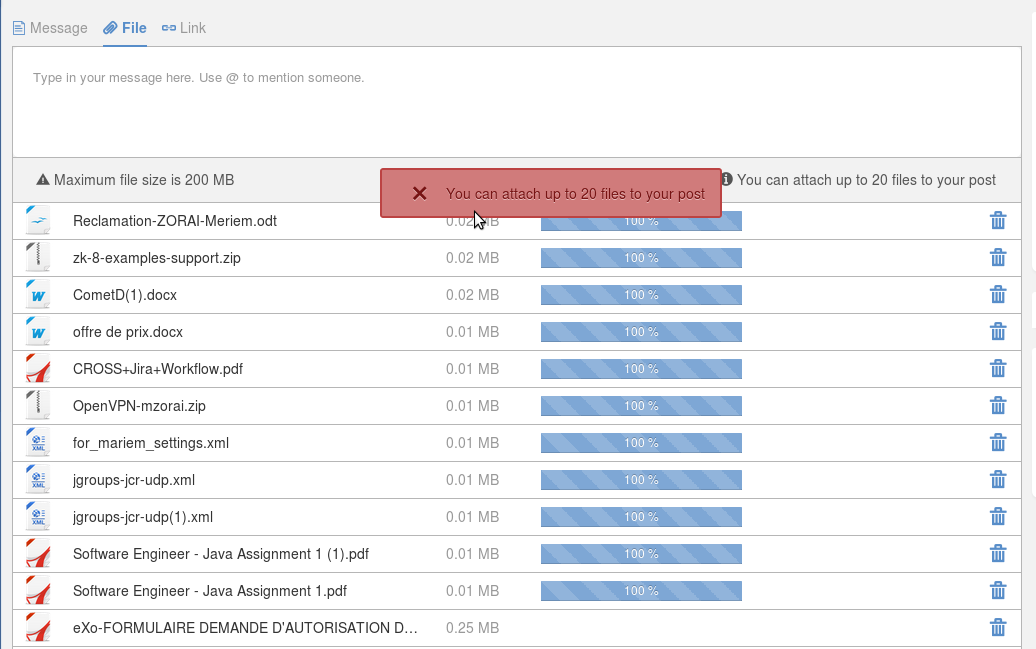The height and width of the screenshot is (649, 1036).
Task: Select the File tab
Action: coord(125,28)
